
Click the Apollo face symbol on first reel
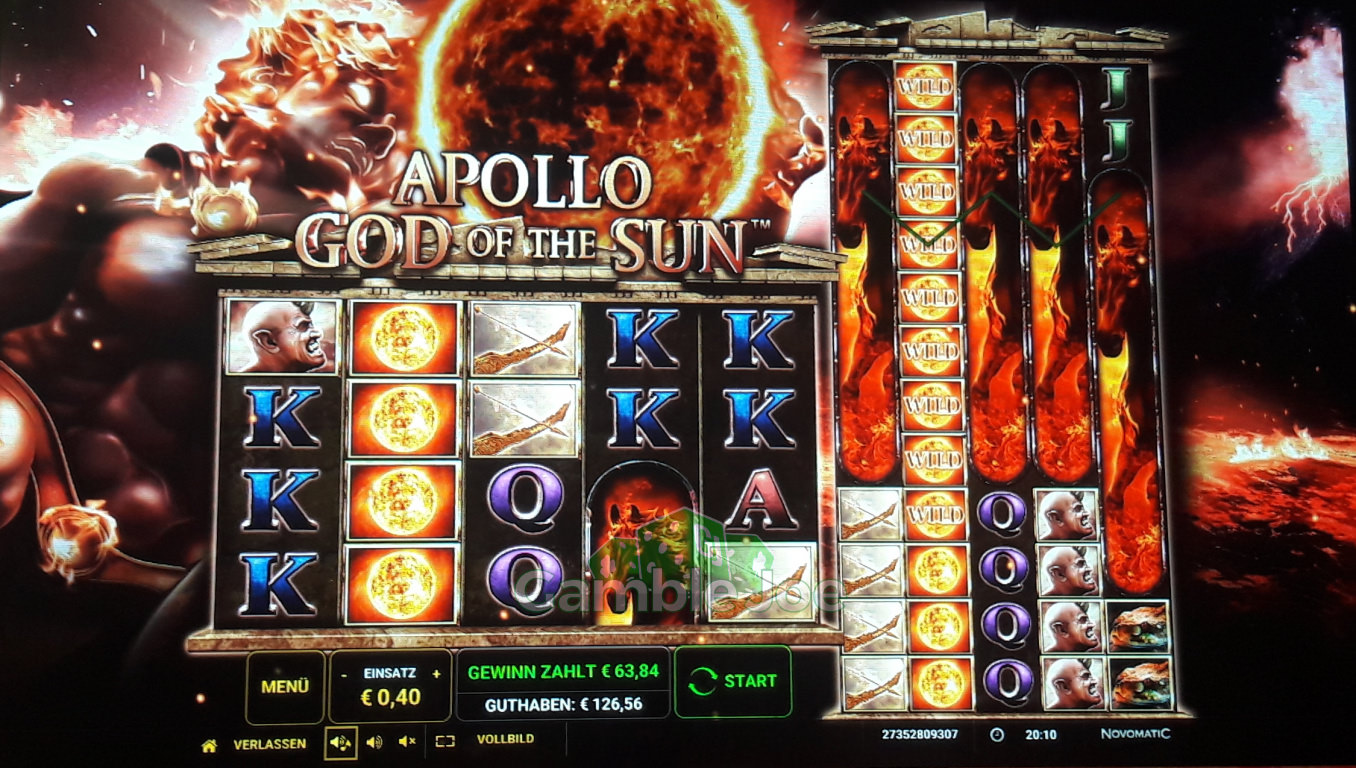tap(282, 337)
